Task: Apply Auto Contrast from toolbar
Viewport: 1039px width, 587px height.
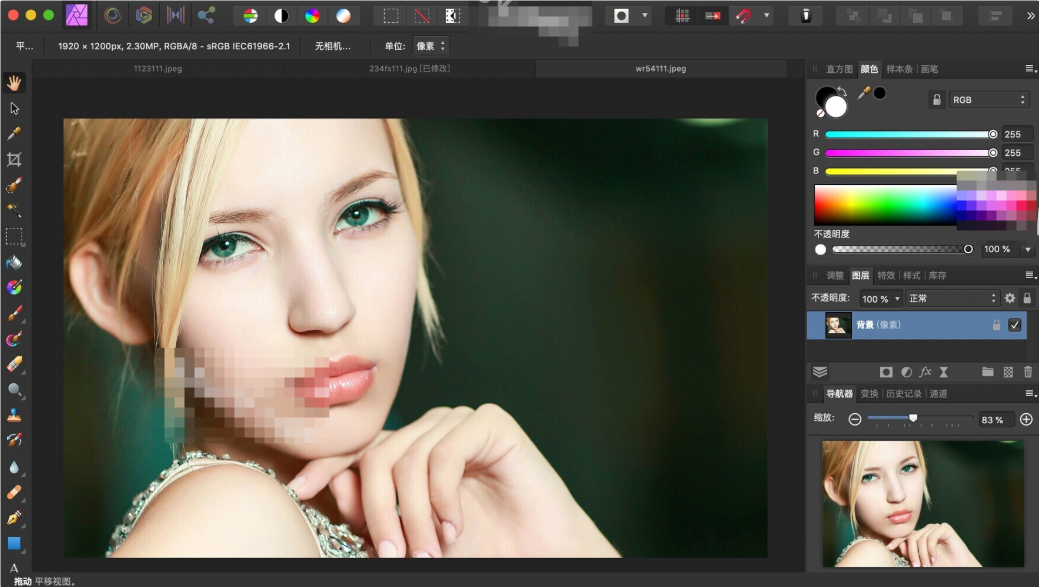Action: pyautogui.click(x=282, y=16)
